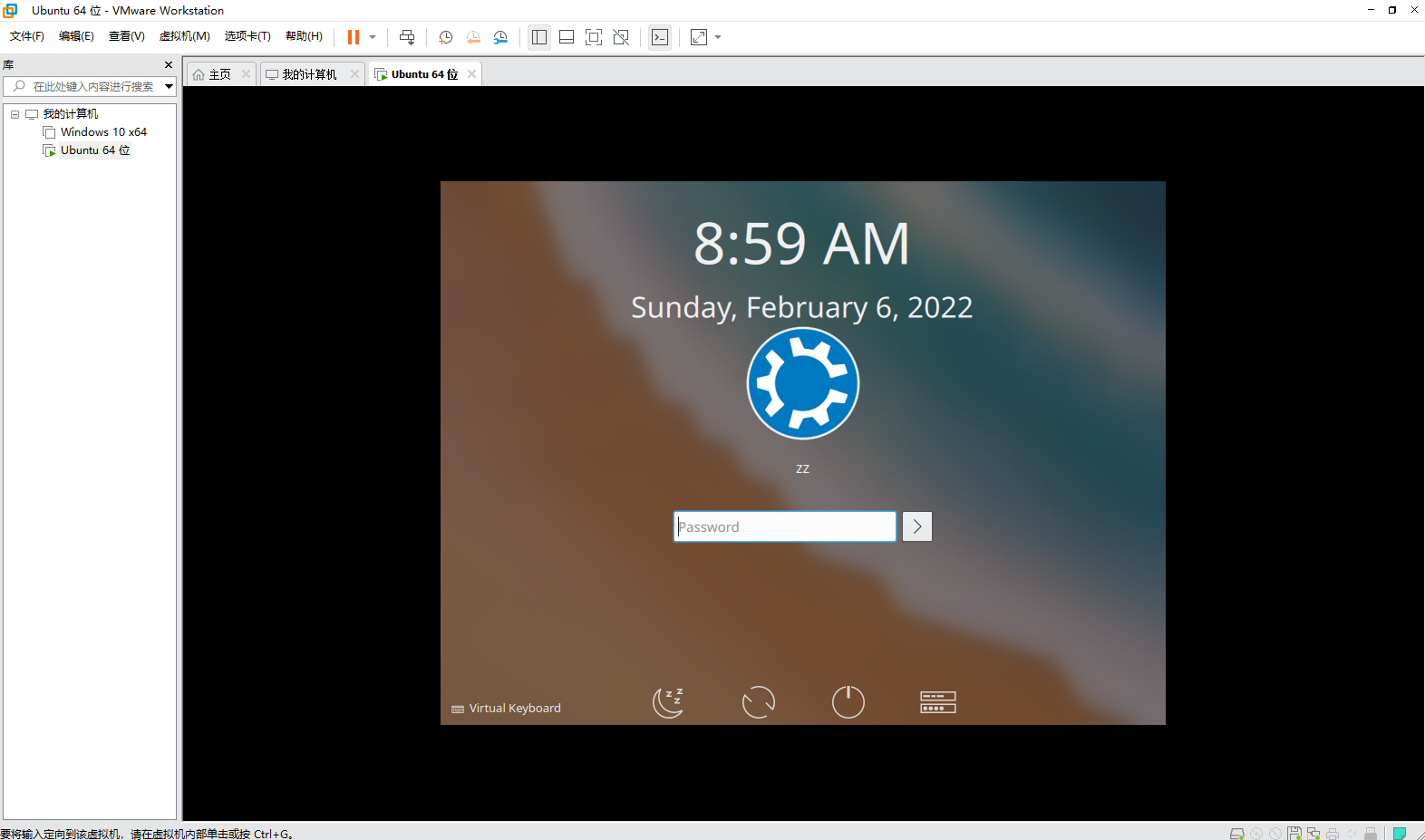The image size is (1425, 840).
Task: Open the Virtual Keyboard on login screen
Action: click(x=507, y=709)
